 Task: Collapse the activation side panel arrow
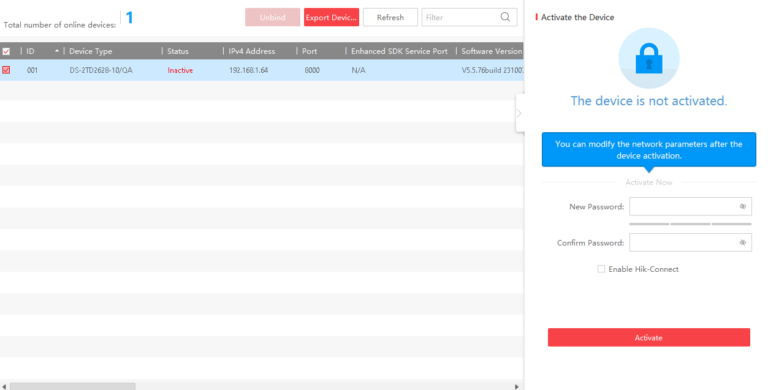(x=519, y=113)
